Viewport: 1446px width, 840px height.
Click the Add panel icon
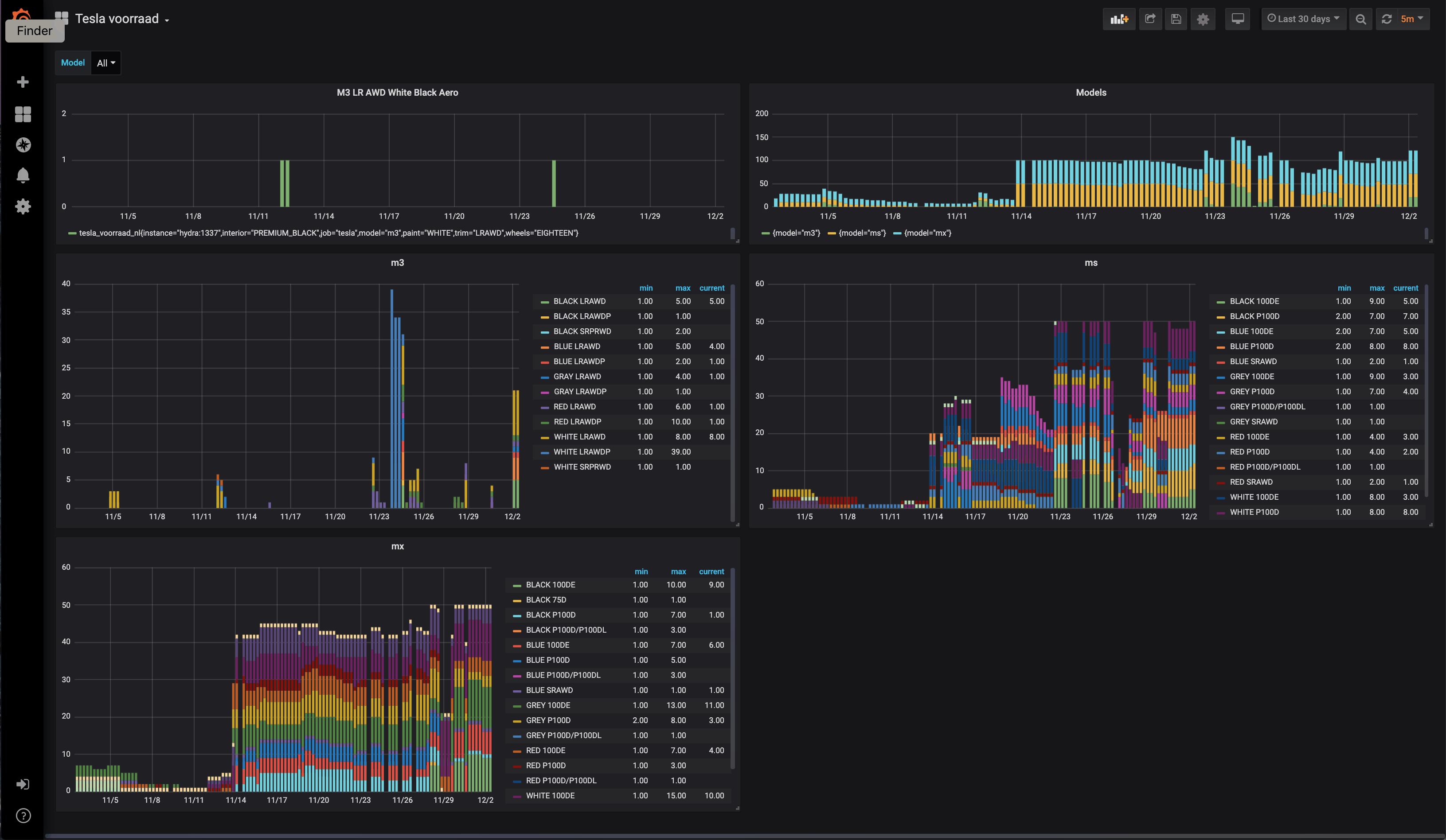click(x=1118, y=19)
